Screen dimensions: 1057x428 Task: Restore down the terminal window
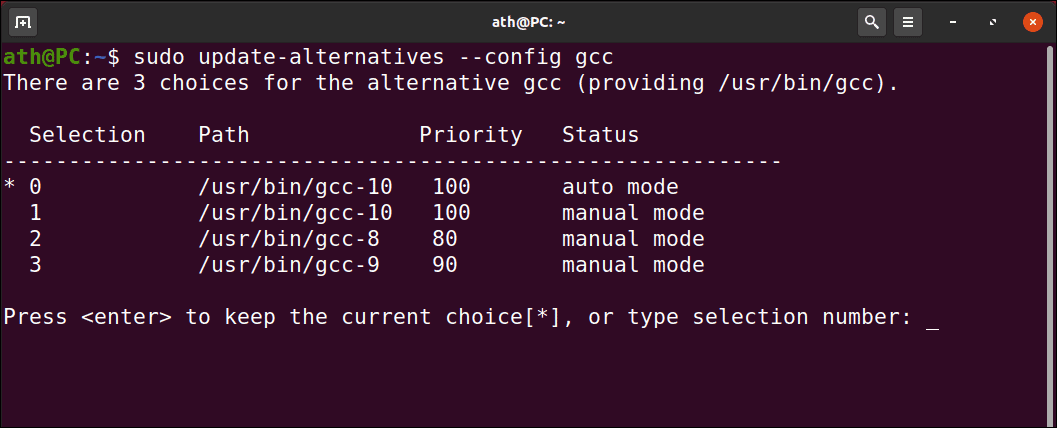[x=992, y=23]
